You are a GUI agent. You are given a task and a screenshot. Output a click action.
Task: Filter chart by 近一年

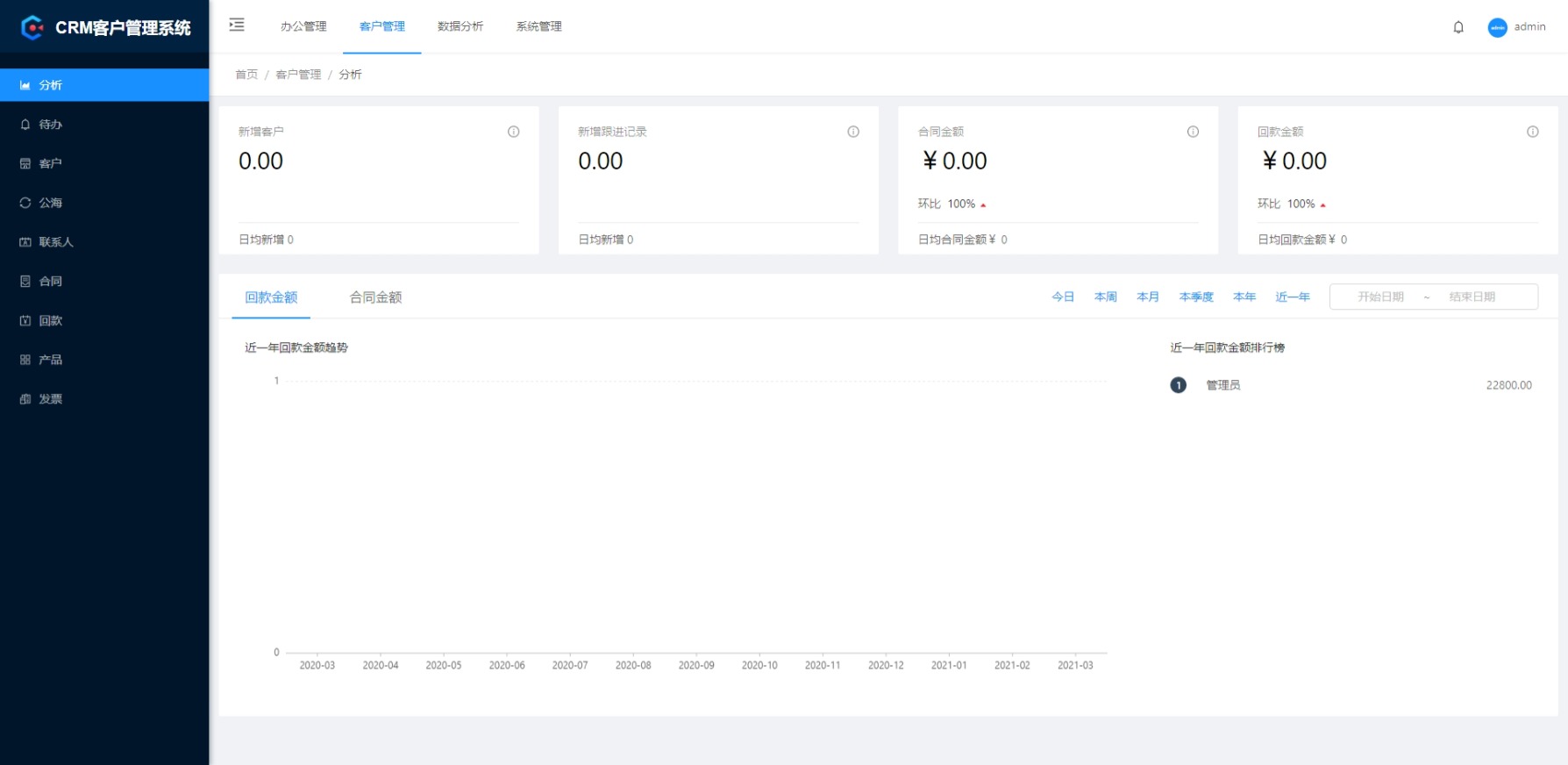point(1293,297)
